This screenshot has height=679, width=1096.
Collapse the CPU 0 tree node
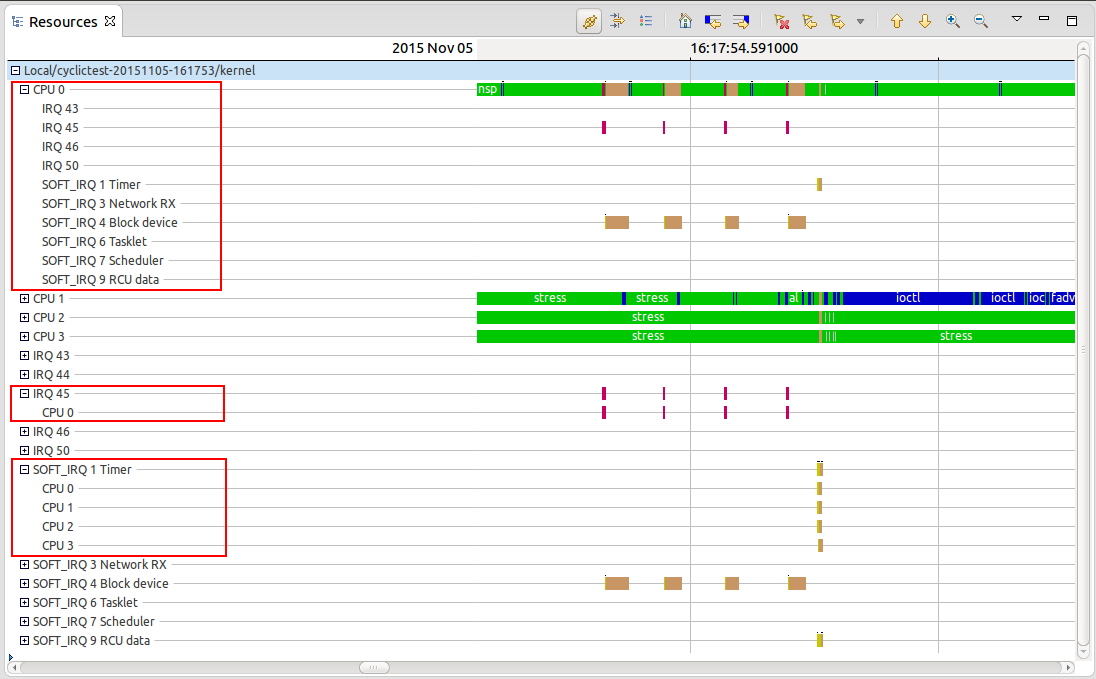(x=25, y=89)
